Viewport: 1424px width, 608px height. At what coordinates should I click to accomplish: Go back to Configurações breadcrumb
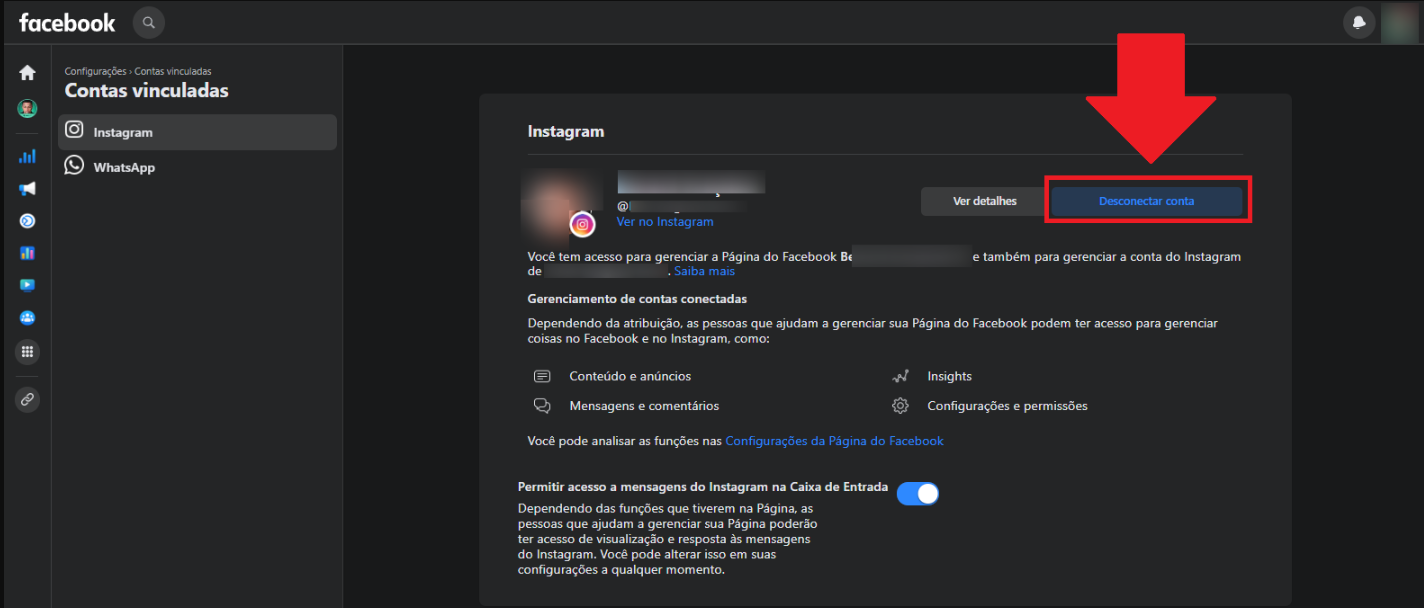(96, 71)
